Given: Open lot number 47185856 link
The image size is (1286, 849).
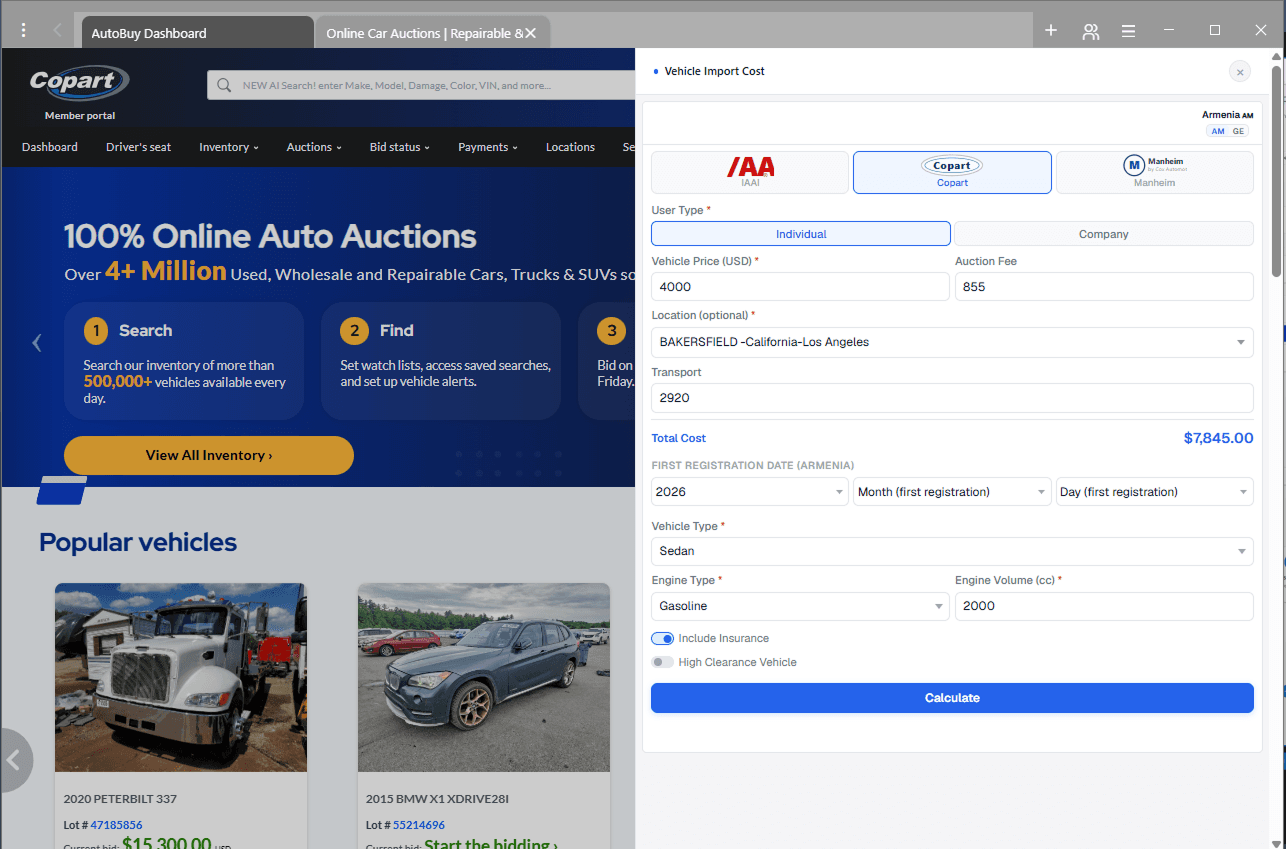Looking at the screenshot, I should 116,825.
